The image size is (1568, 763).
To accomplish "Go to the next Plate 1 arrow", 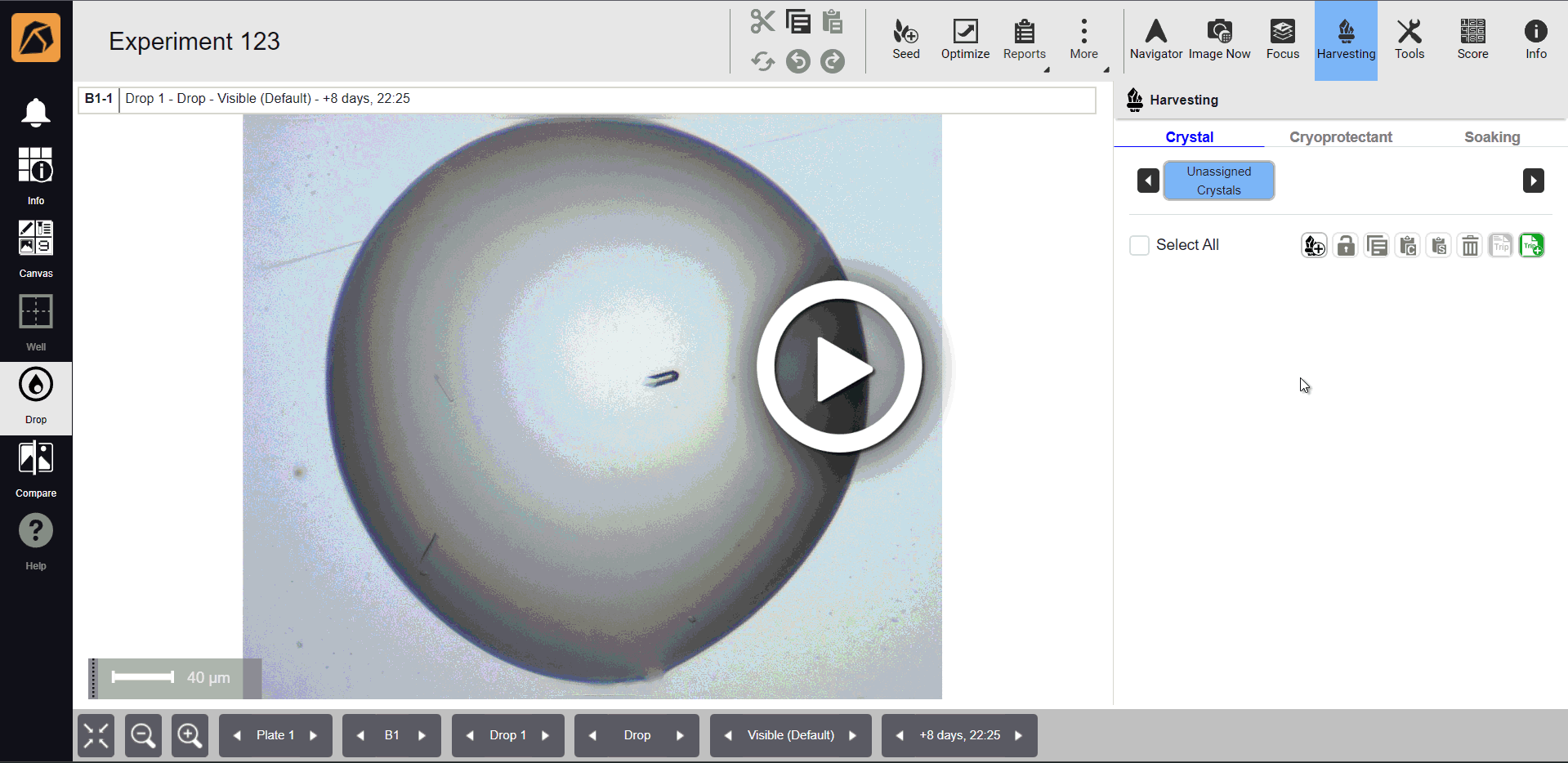I will (x=314, y=735).
